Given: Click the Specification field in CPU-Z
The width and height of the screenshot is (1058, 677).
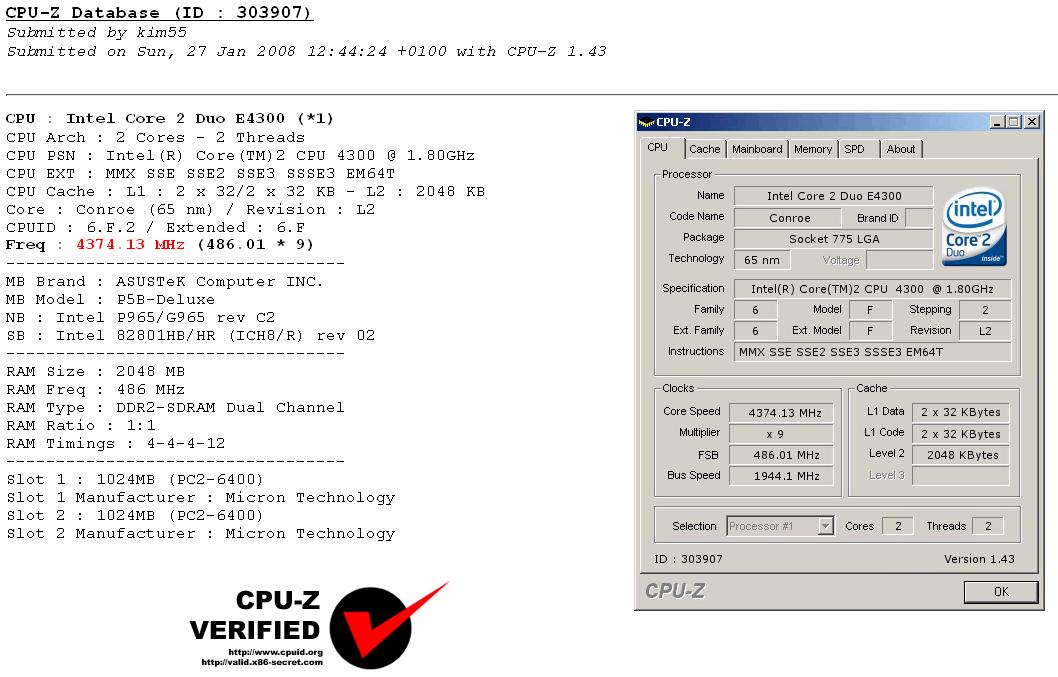Looking at the screenshot, I should [x=872, y=289].
